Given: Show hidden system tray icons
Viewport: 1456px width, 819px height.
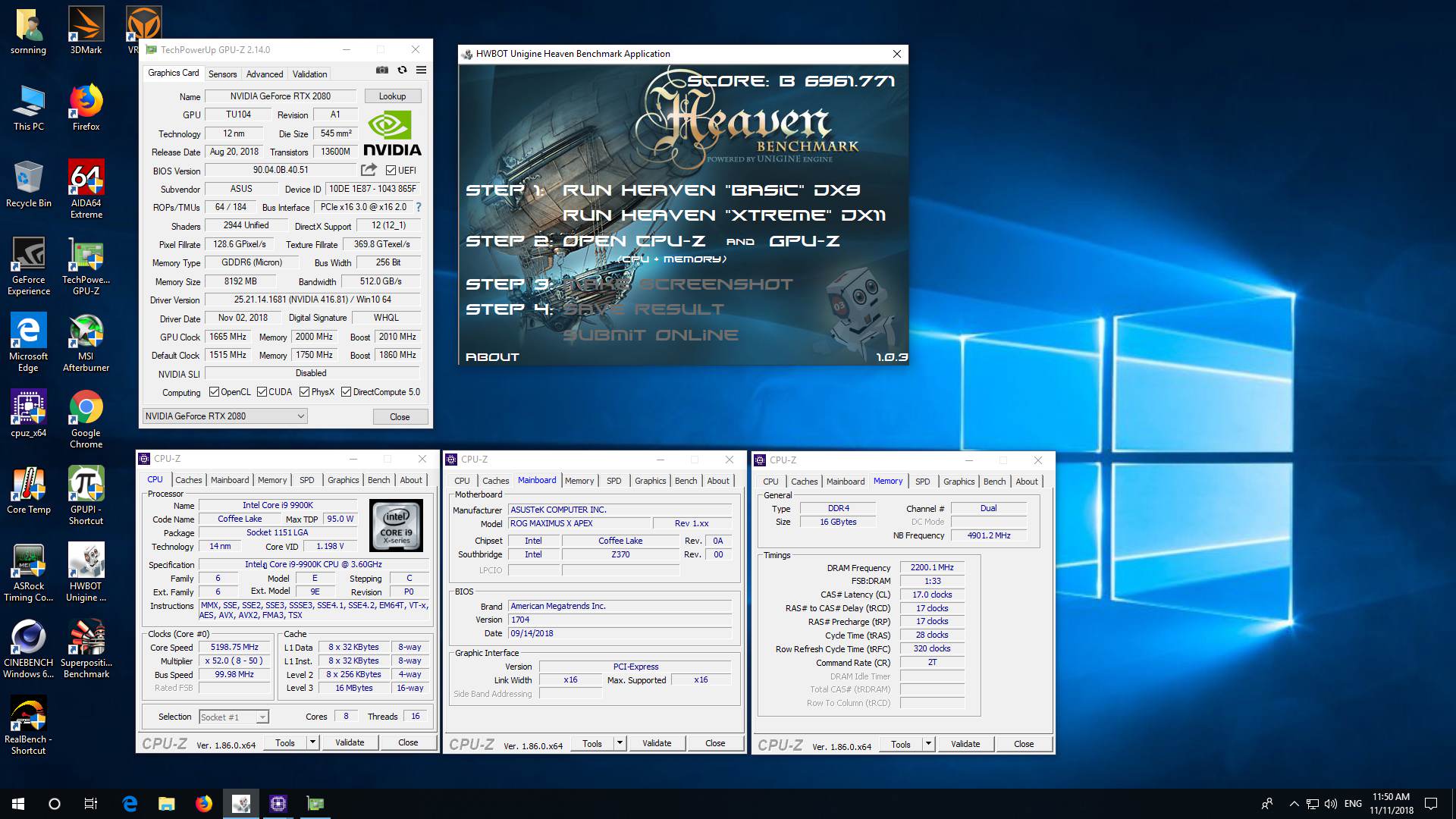Looking at the screenshot, I should tap(1294, 804).
